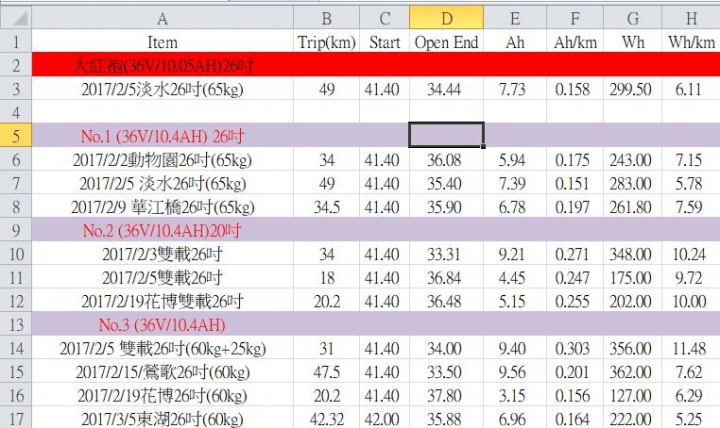Image resolution: width=720 pixels, height=428 pixels.
Task: Click the Select All corner triangle
Action: (16, 18)
